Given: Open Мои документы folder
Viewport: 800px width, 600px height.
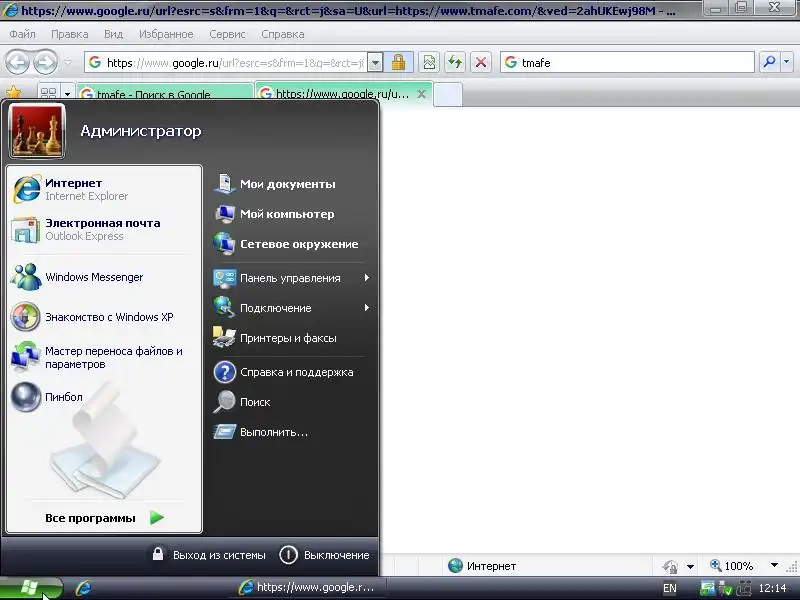Looking at the screenshot, I should coord(290,184).
